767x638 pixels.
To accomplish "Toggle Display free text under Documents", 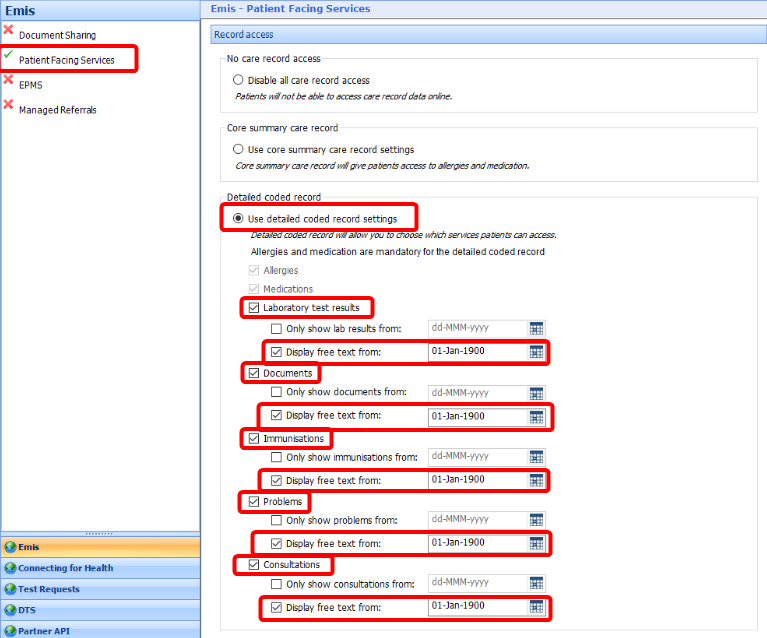I will click(x=276, y=415).
